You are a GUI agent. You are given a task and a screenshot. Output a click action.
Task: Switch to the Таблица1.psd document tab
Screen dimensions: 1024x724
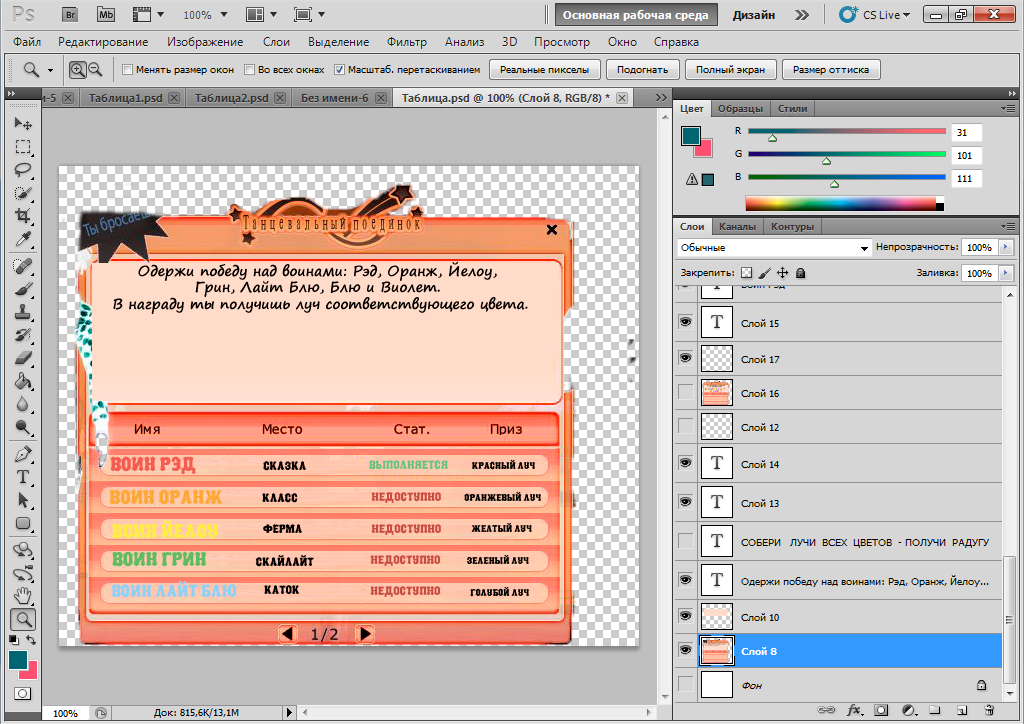click(x=125, y=98)
